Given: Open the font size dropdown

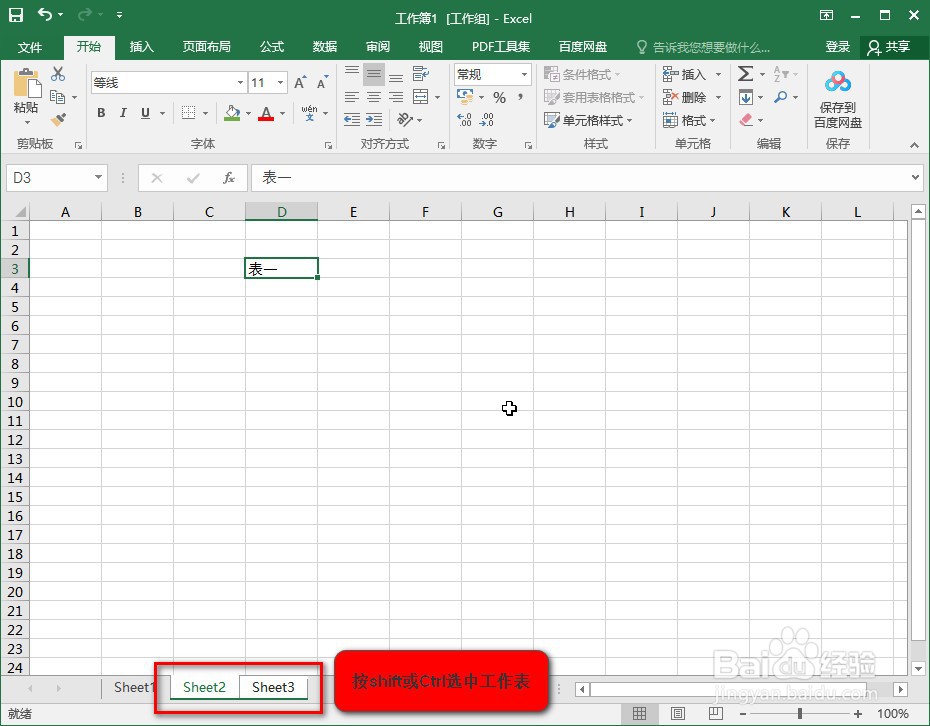Looking at the screenshot, I should tap(281, 82).
